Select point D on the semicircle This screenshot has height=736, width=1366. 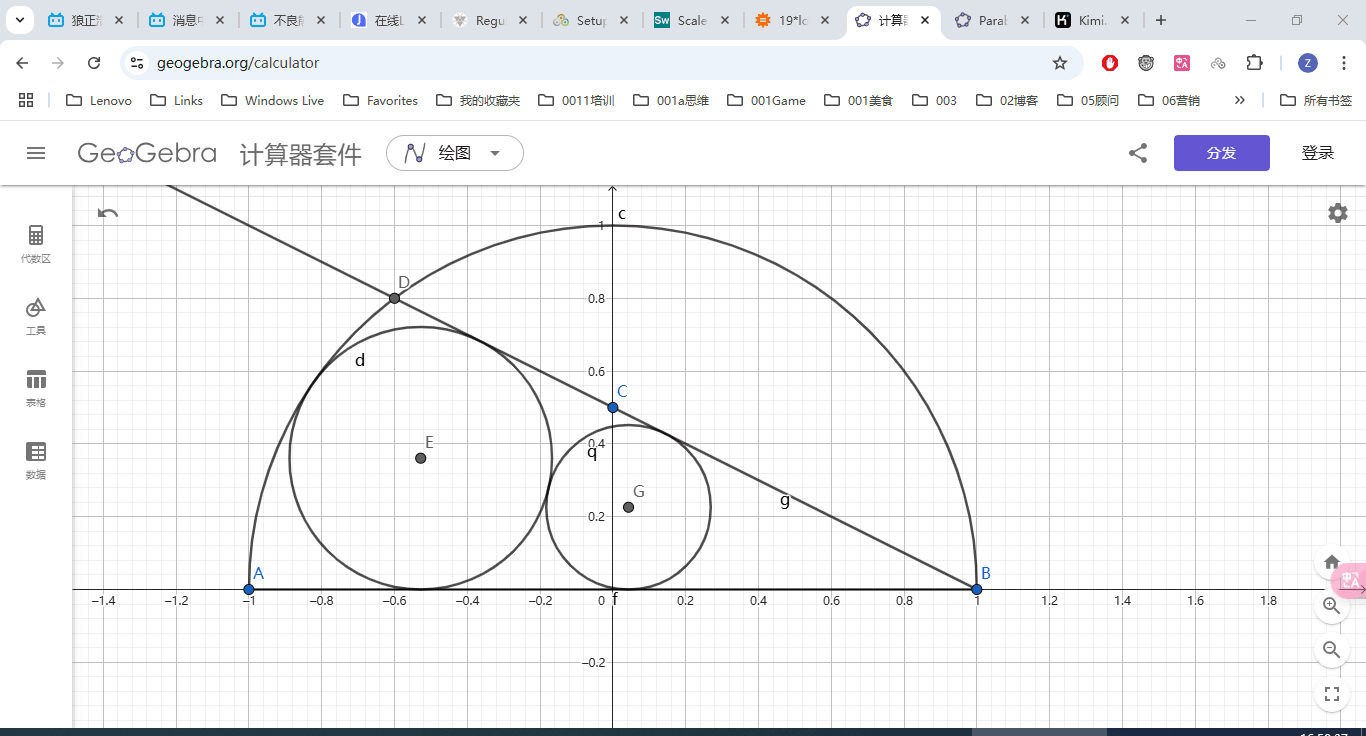tap(394, 298)
